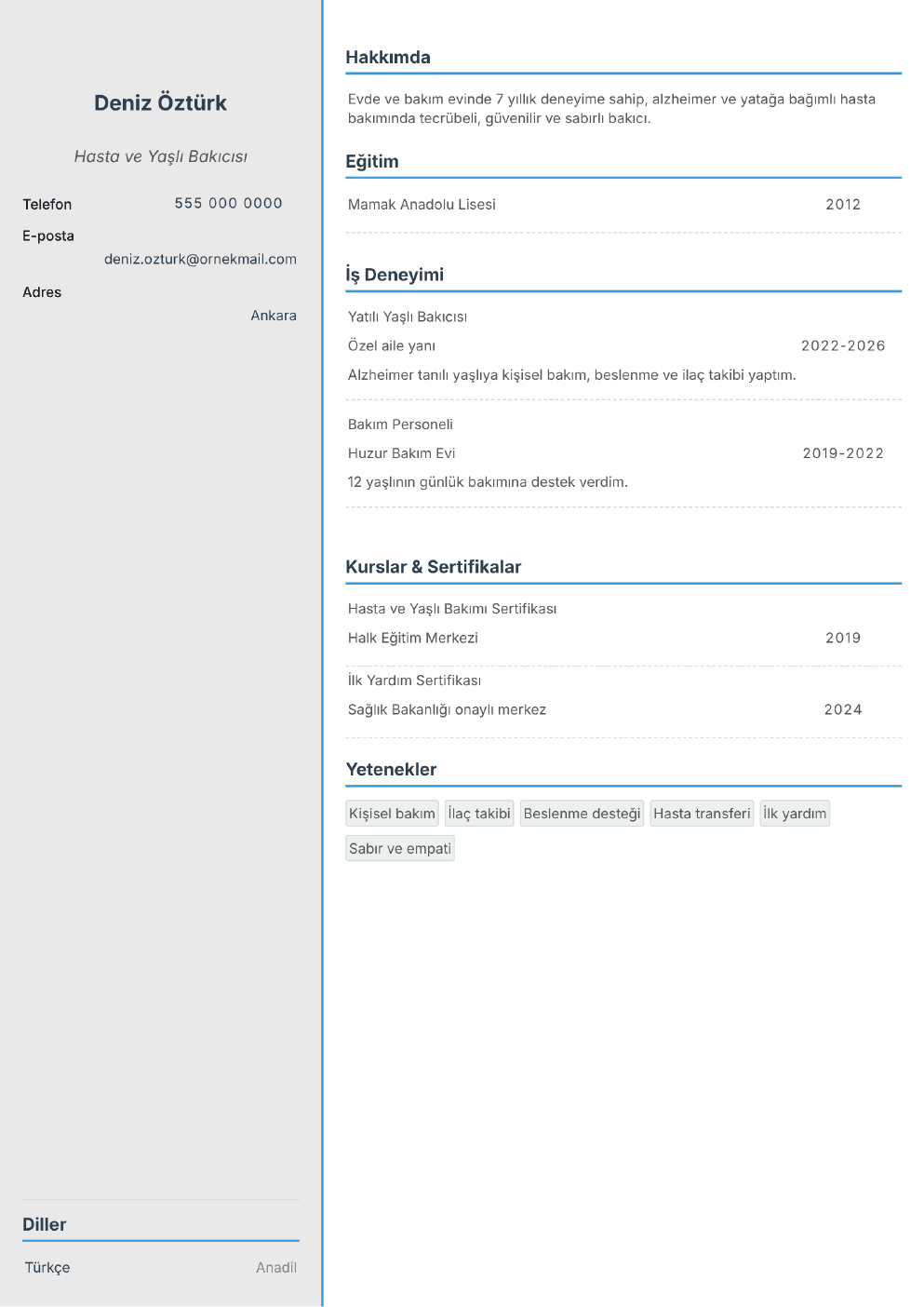Viewport: 924px width, 1307px height.
Task: Click the date range 2022-2026
Action: [843, 345]
